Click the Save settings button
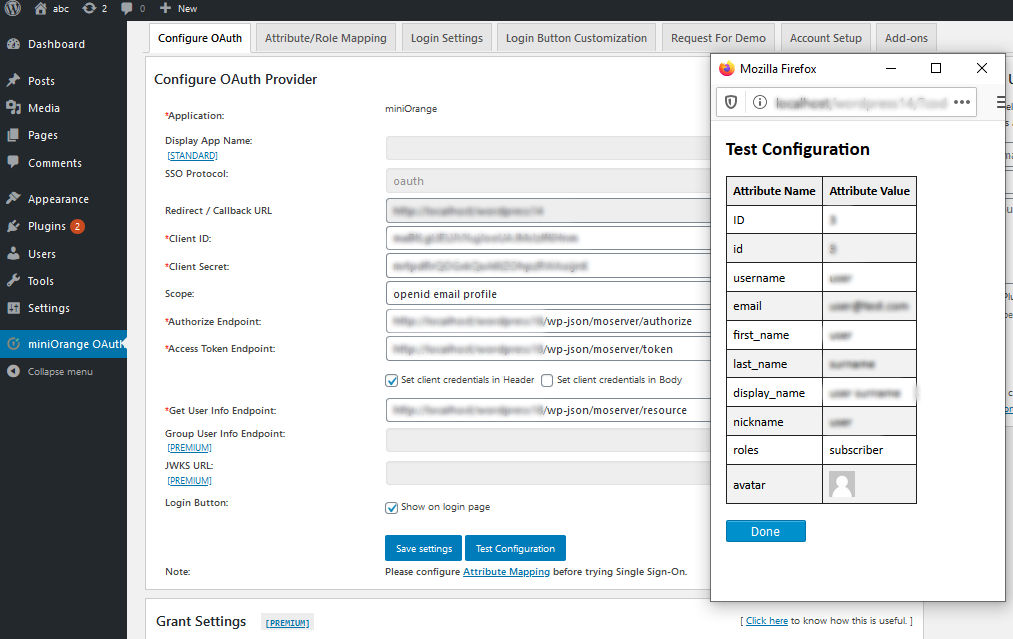The height and width of the screenshot is (639, 1013). [x=423, y=548]
